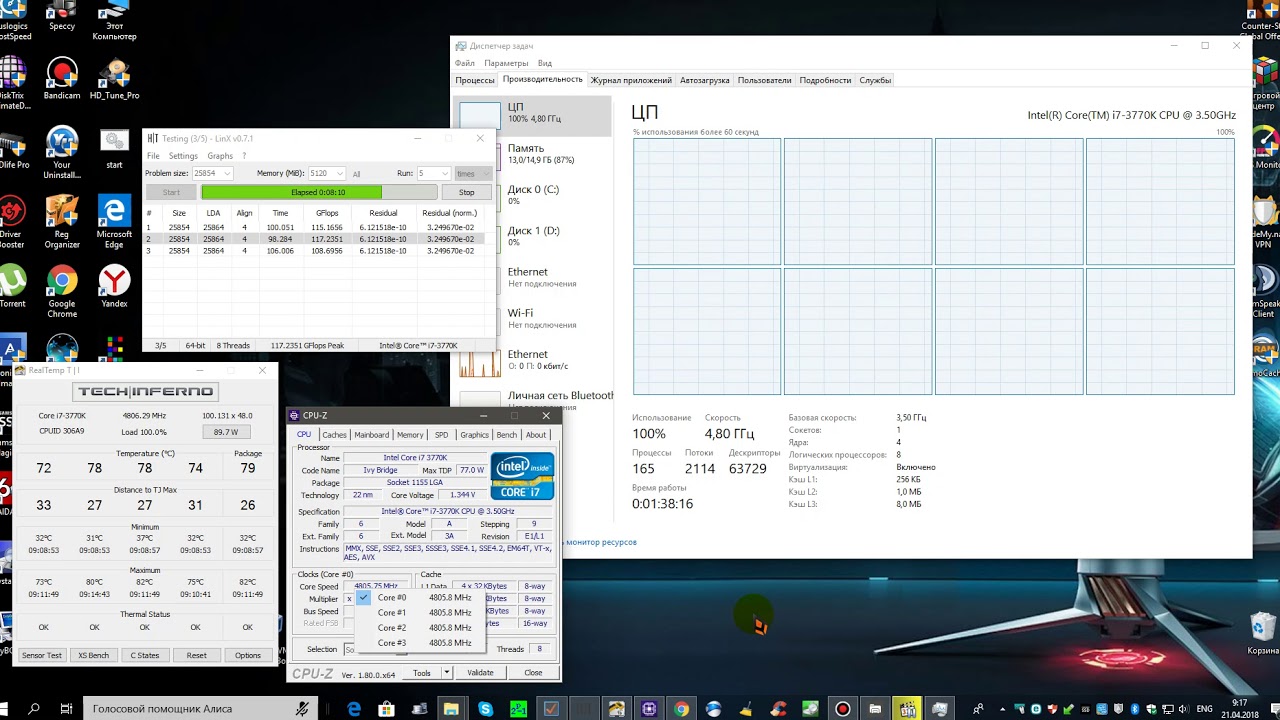Open Task View on the taskbar
Viewport: 1280px width, 720px height.
[x=66, y=709]
